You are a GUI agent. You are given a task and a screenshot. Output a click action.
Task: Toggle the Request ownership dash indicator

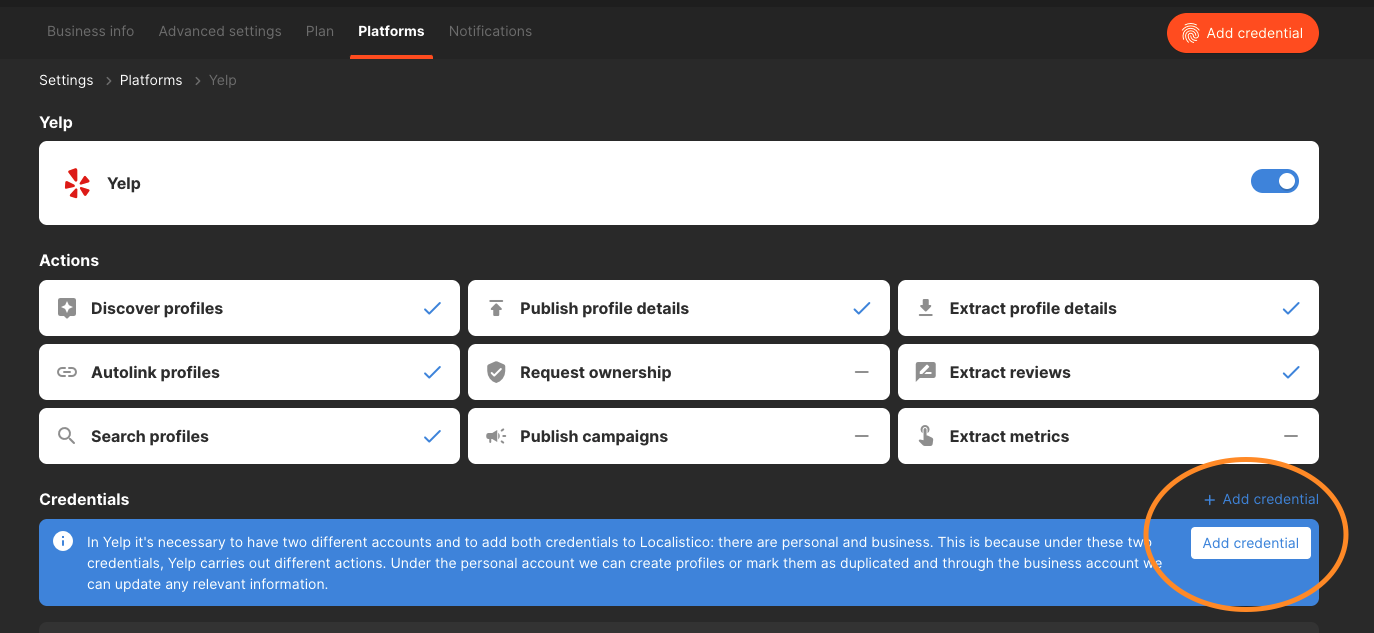[x=862, y=372]
